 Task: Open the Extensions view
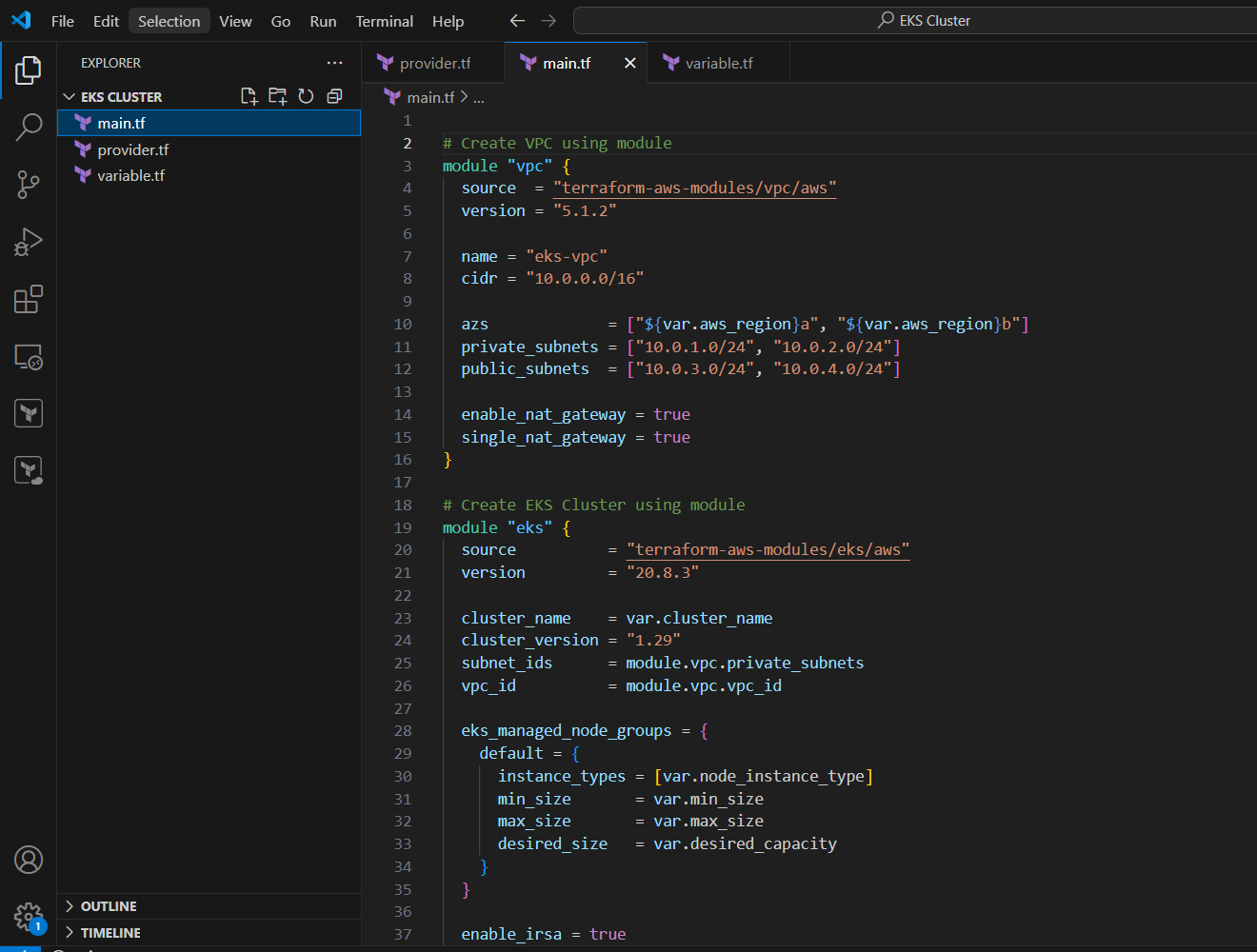(29, 299)
